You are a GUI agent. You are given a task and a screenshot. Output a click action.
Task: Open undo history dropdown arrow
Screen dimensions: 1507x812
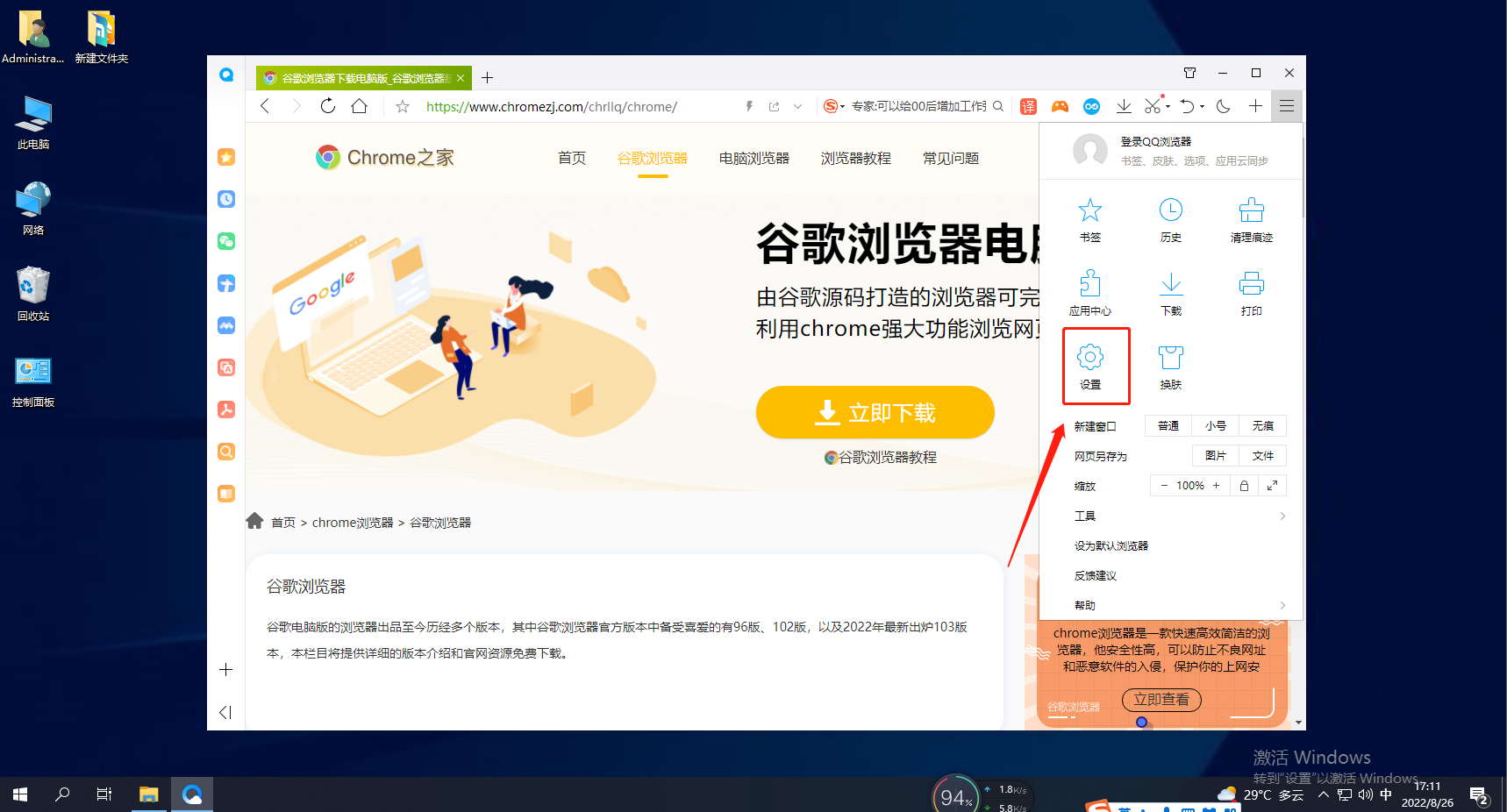[1202, 107]
